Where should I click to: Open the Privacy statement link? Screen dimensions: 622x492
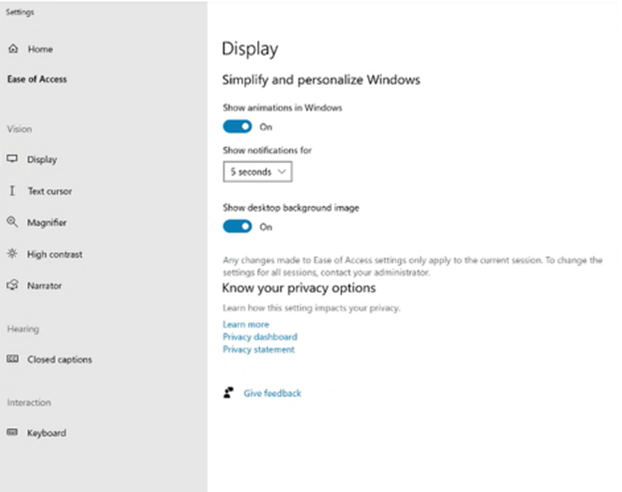[258, 350]
